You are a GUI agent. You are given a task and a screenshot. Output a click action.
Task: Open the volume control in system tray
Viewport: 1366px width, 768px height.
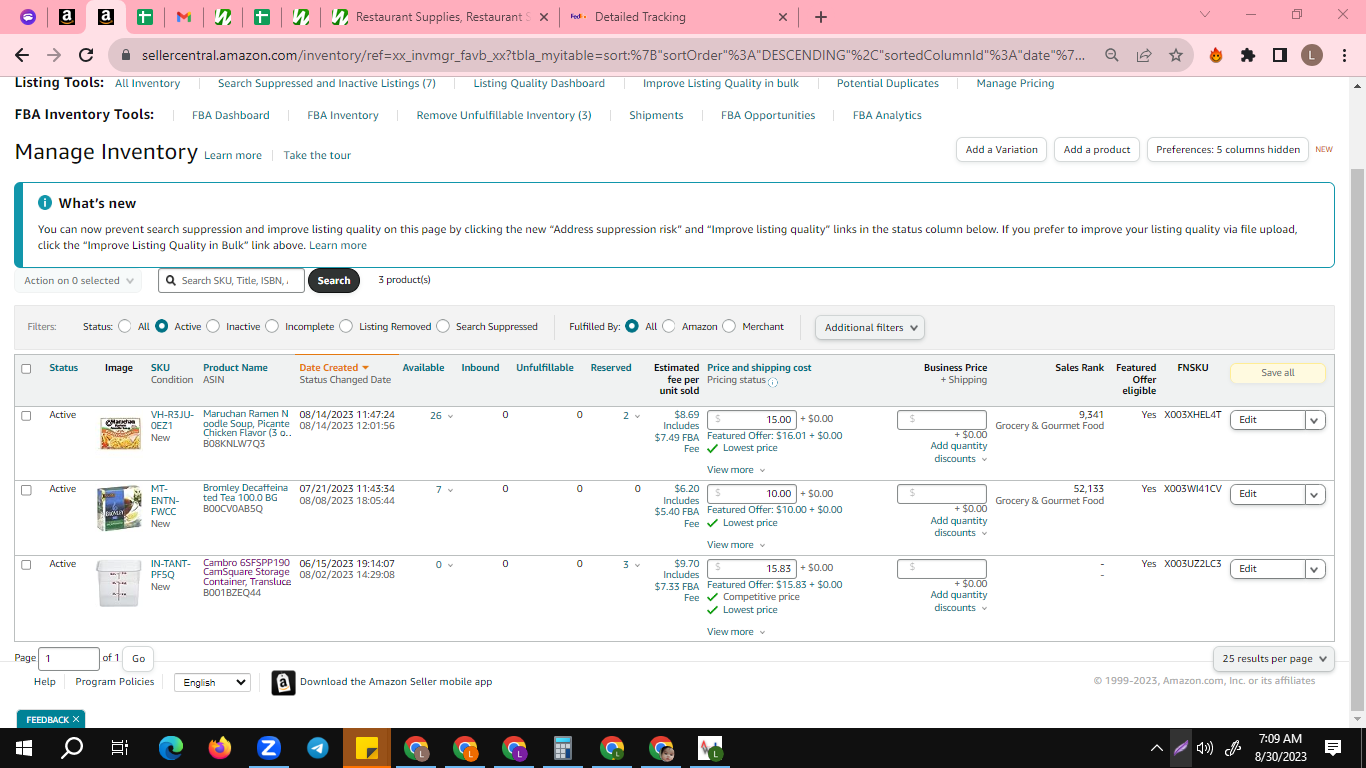coord(1205,748)
